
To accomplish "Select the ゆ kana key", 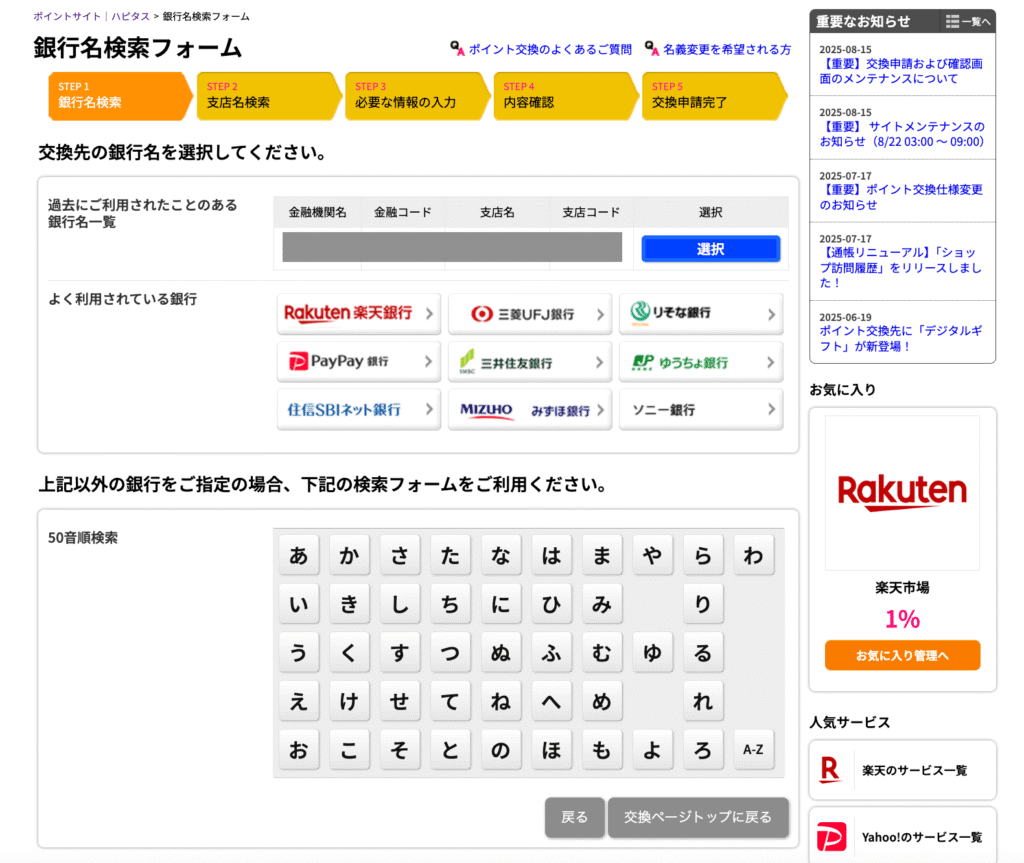I will pyautogui.click(x=652, y=652).
